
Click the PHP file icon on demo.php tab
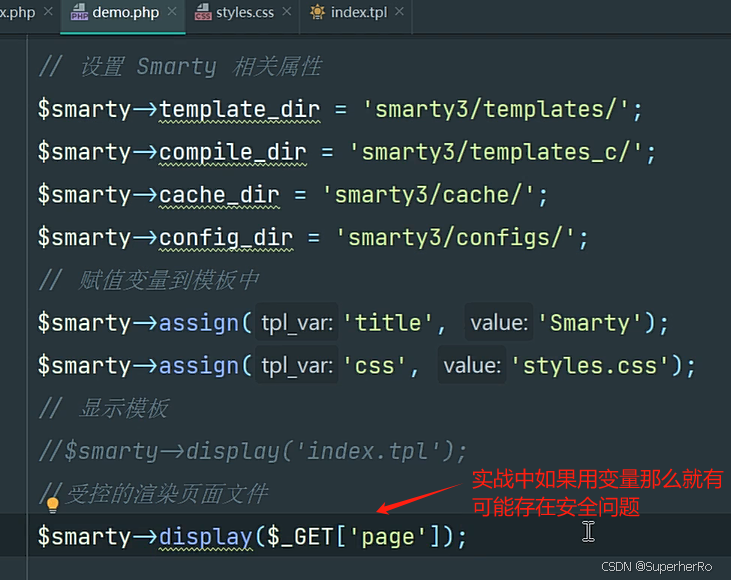(x=79, y=12)
